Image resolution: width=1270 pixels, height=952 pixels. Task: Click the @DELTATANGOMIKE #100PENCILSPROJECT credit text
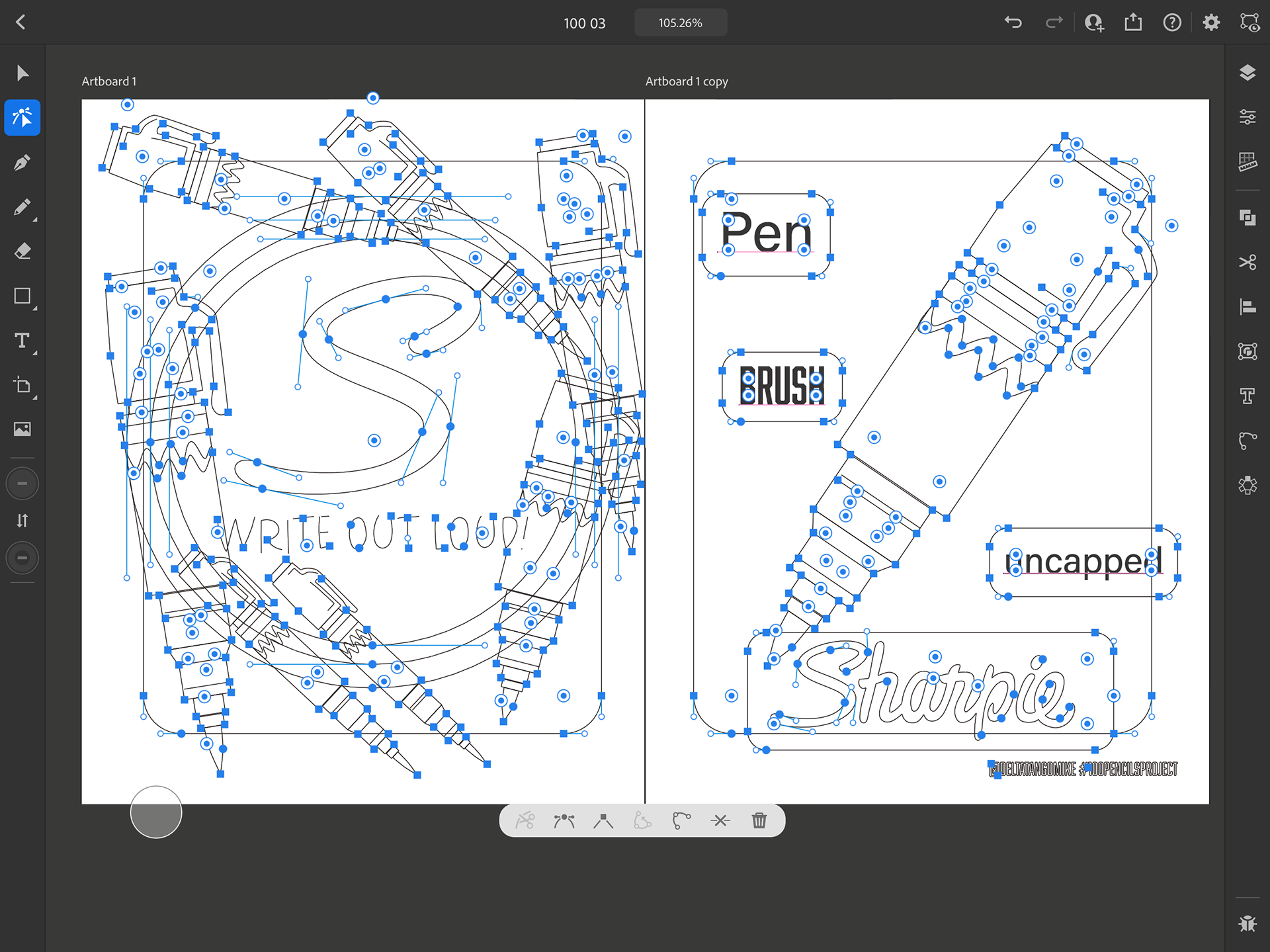(1083, 769)
